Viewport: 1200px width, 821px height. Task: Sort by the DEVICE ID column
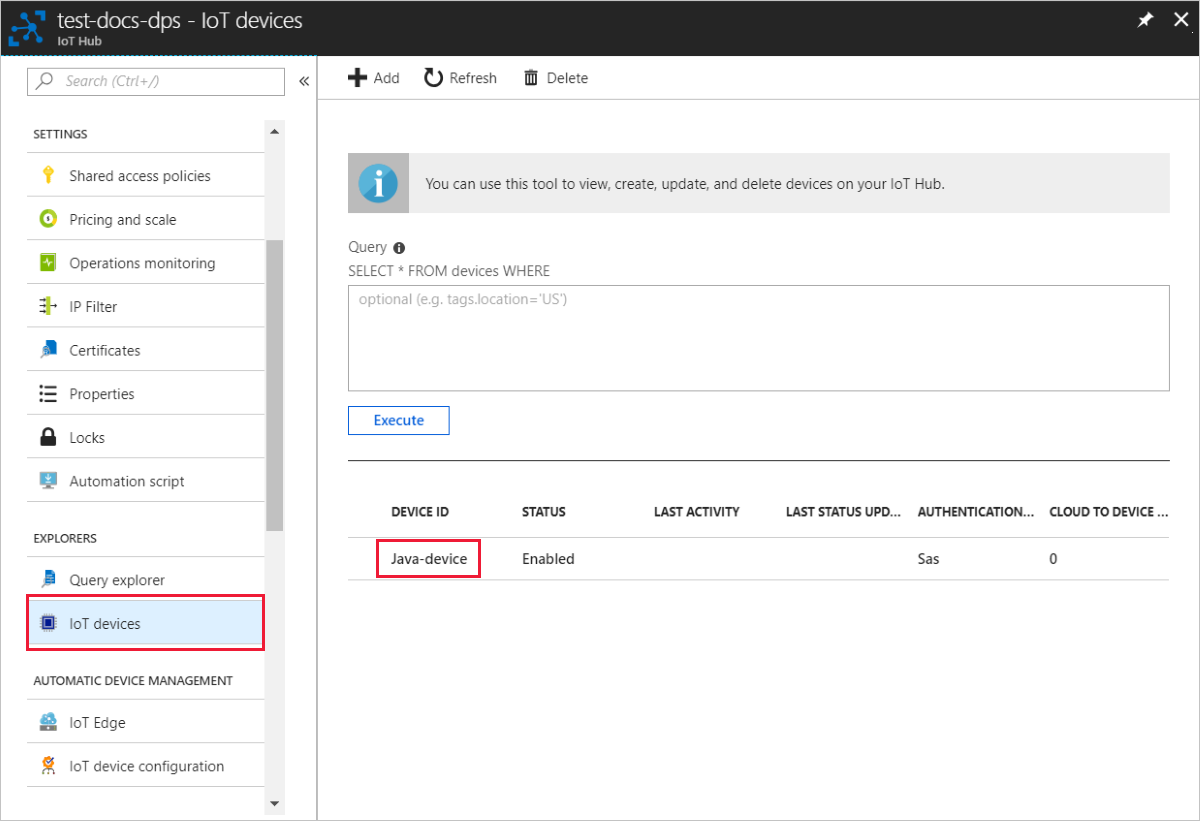[419, 511]
